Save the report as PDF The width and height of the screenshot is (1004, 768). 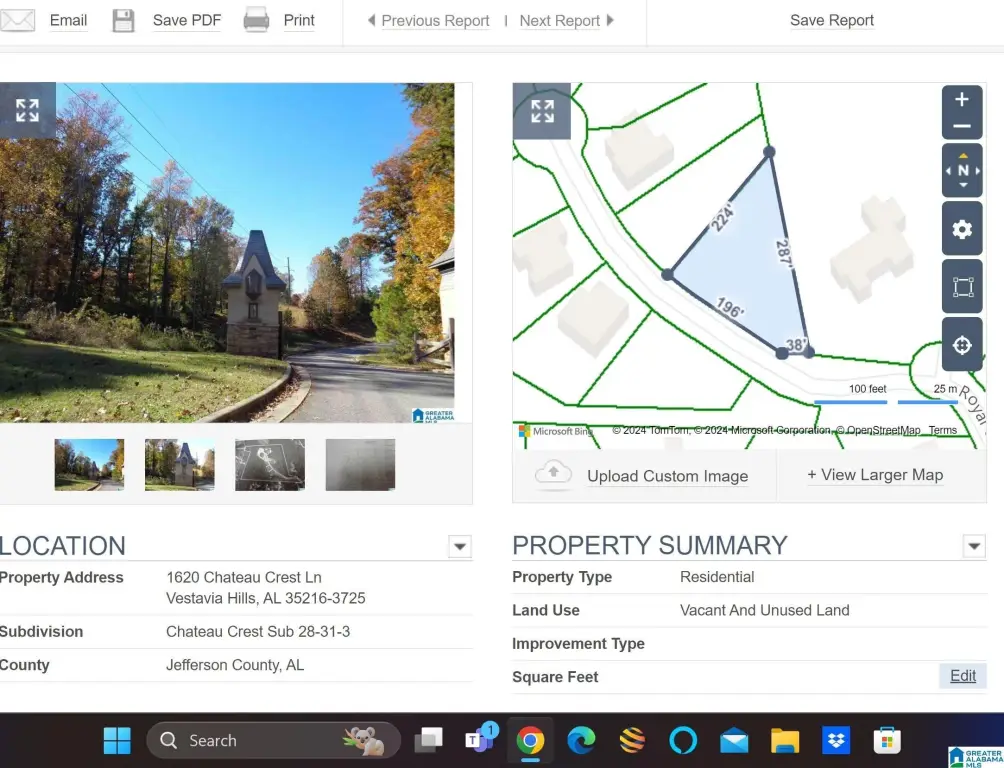point(186,20)
